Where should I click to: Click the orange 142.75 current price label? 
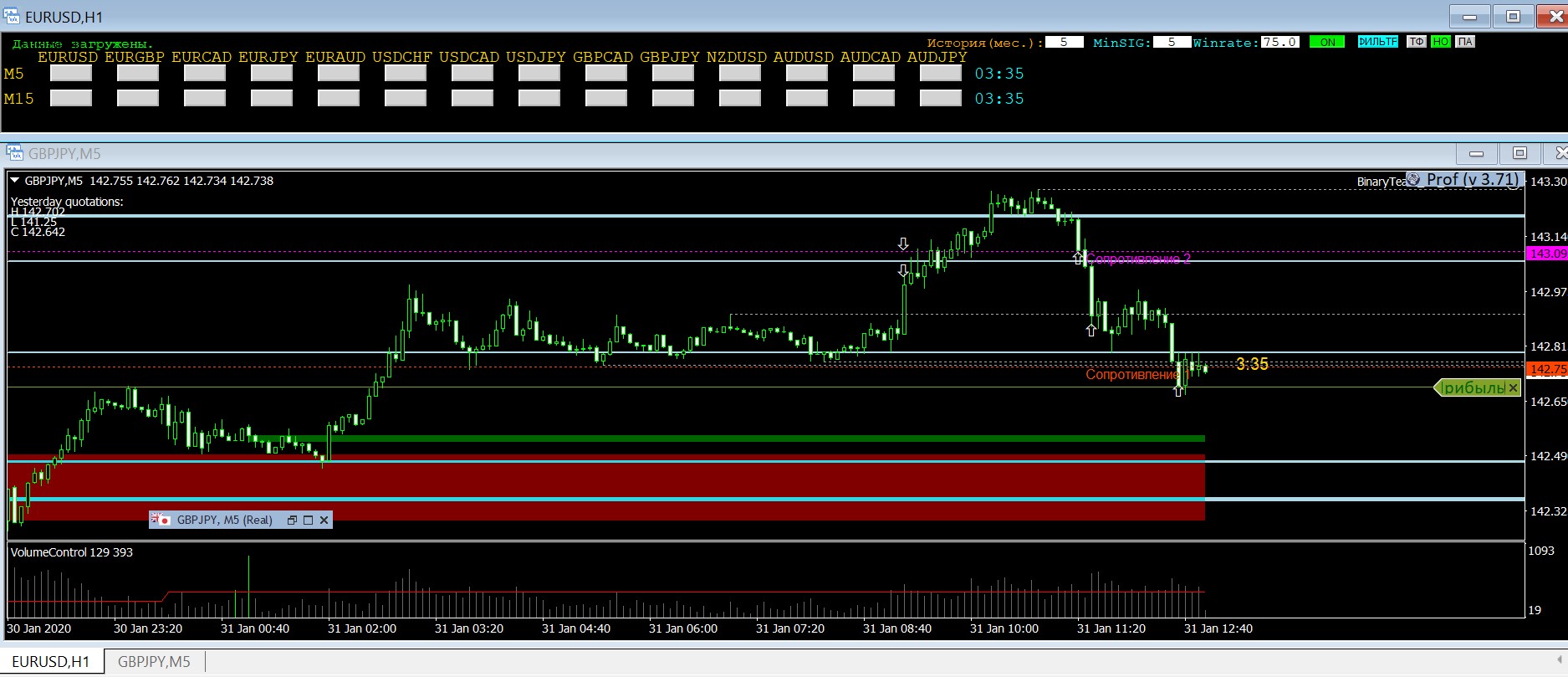point(1547,369)
